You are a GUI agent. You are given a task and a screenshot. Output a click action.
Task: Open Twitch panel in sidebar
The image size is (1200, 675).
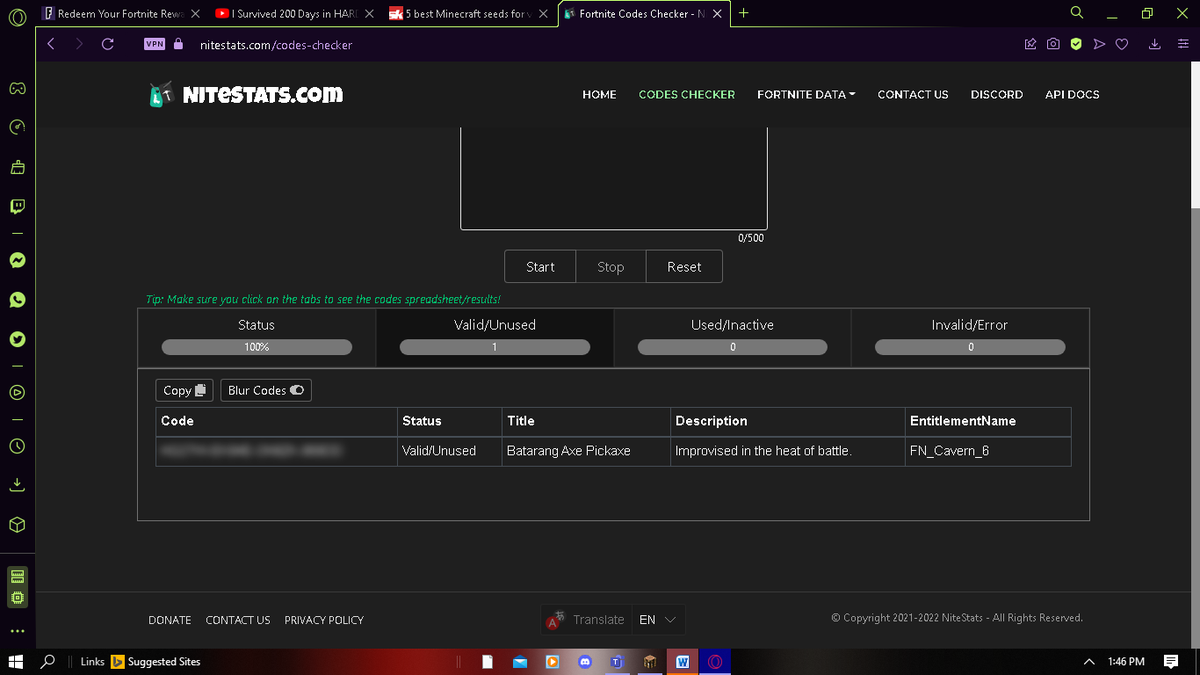17,207
